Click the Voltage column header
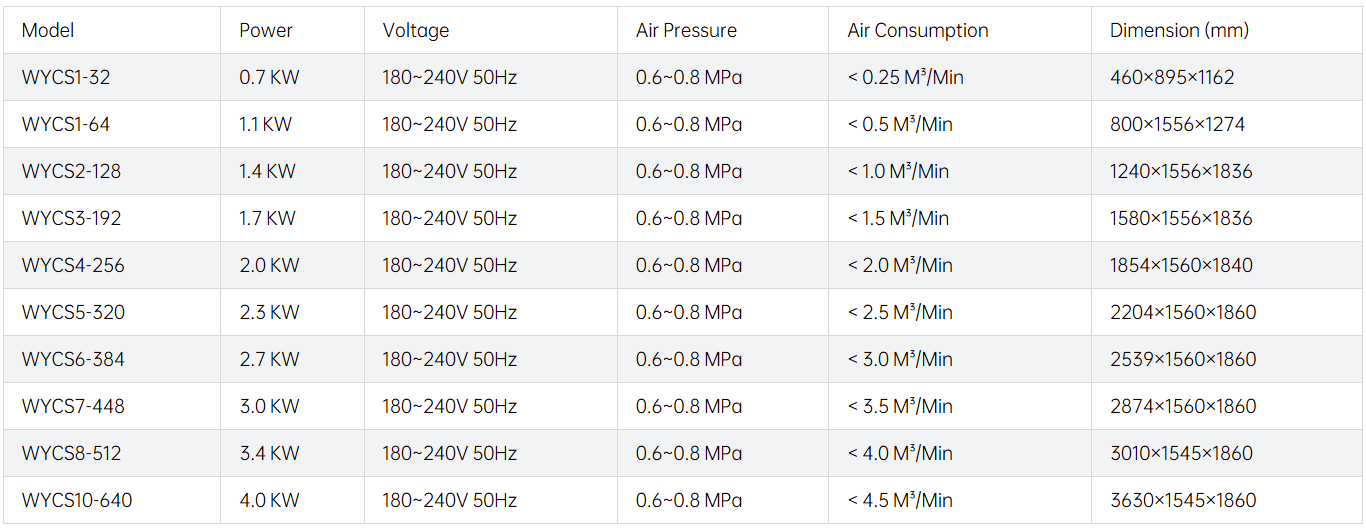This screenshot has width=1366, height=528. coord(416,30)
